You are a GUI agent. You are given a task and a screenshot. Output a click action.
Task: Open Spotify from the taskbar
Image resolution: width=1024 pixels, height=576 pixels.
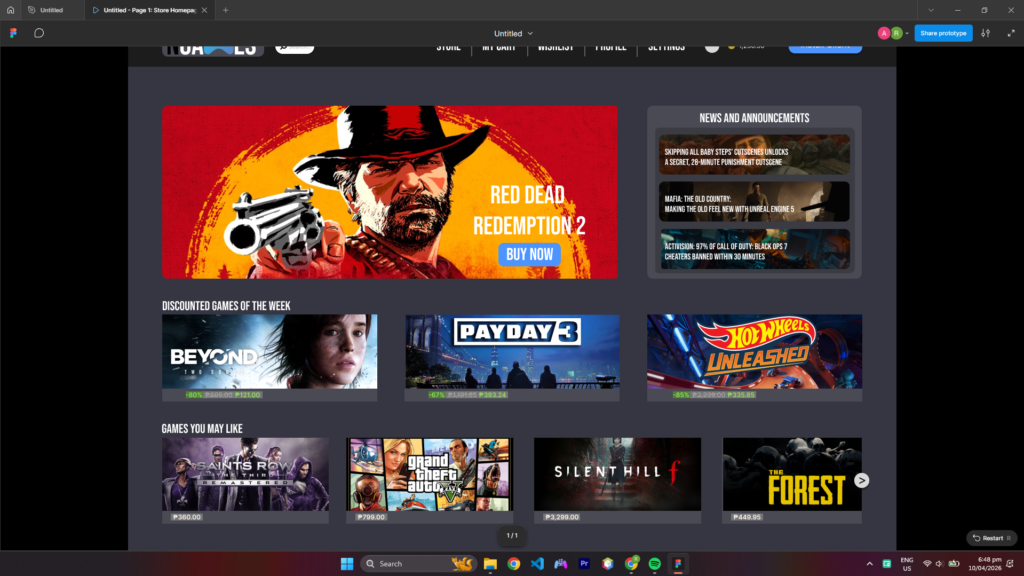tap(654, 564)
